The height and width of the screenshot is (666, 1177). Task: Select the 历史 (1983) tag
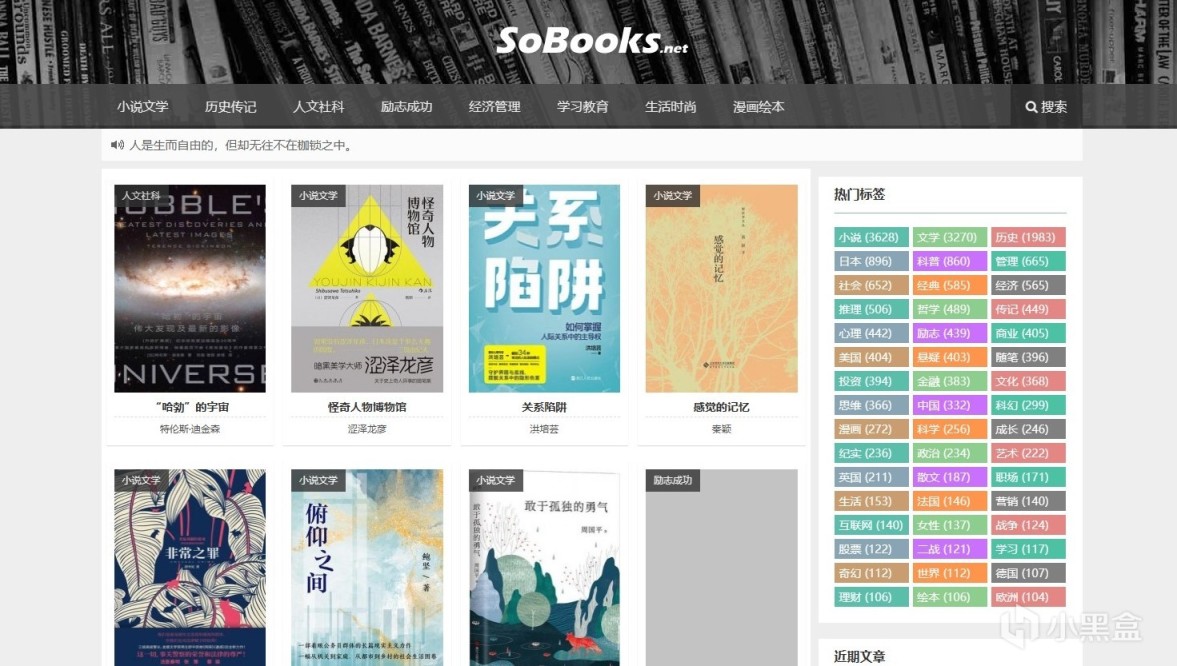[1028, 237]
